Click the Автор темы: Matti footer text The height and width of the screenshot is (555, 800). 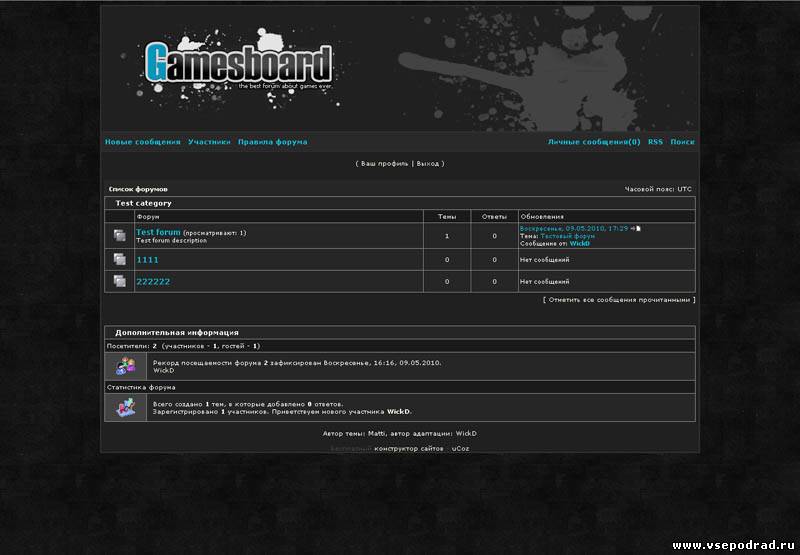coord(354,434)
